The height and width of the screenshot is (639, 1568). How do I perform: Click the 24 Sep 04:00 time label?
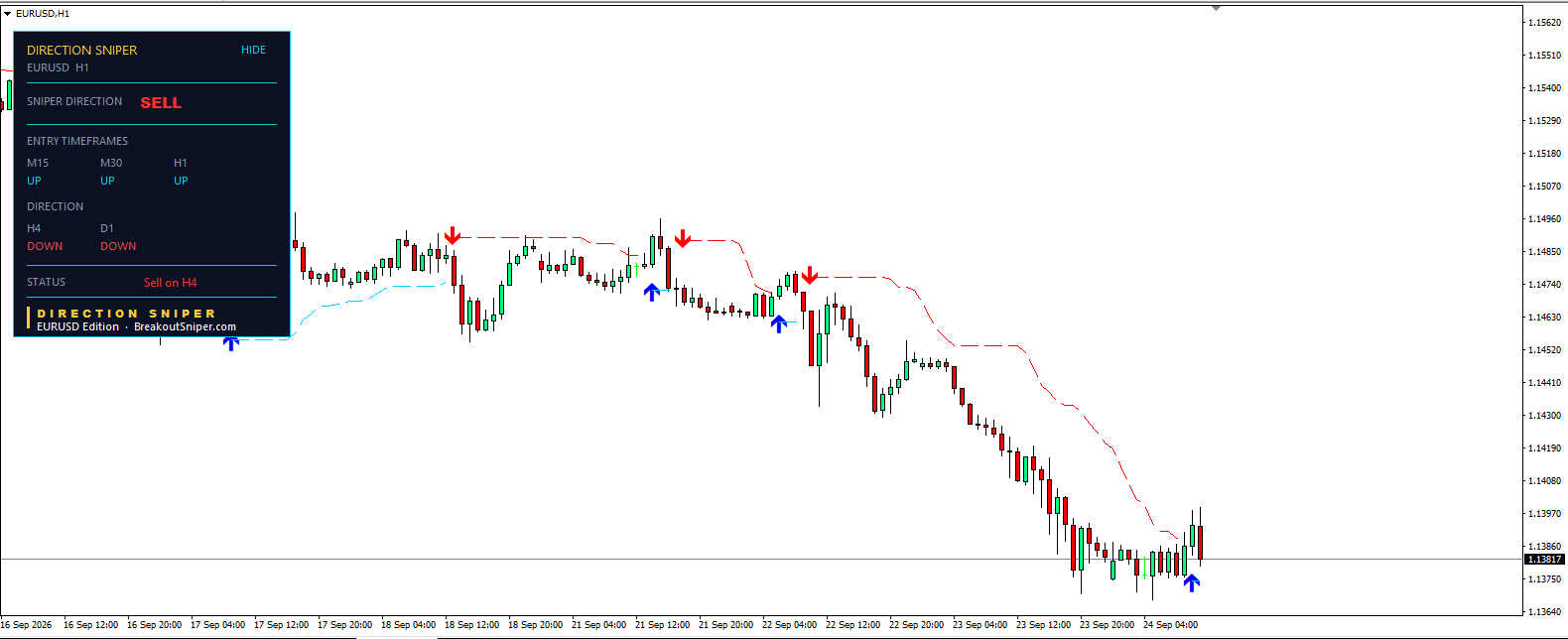pos(1170,625)
